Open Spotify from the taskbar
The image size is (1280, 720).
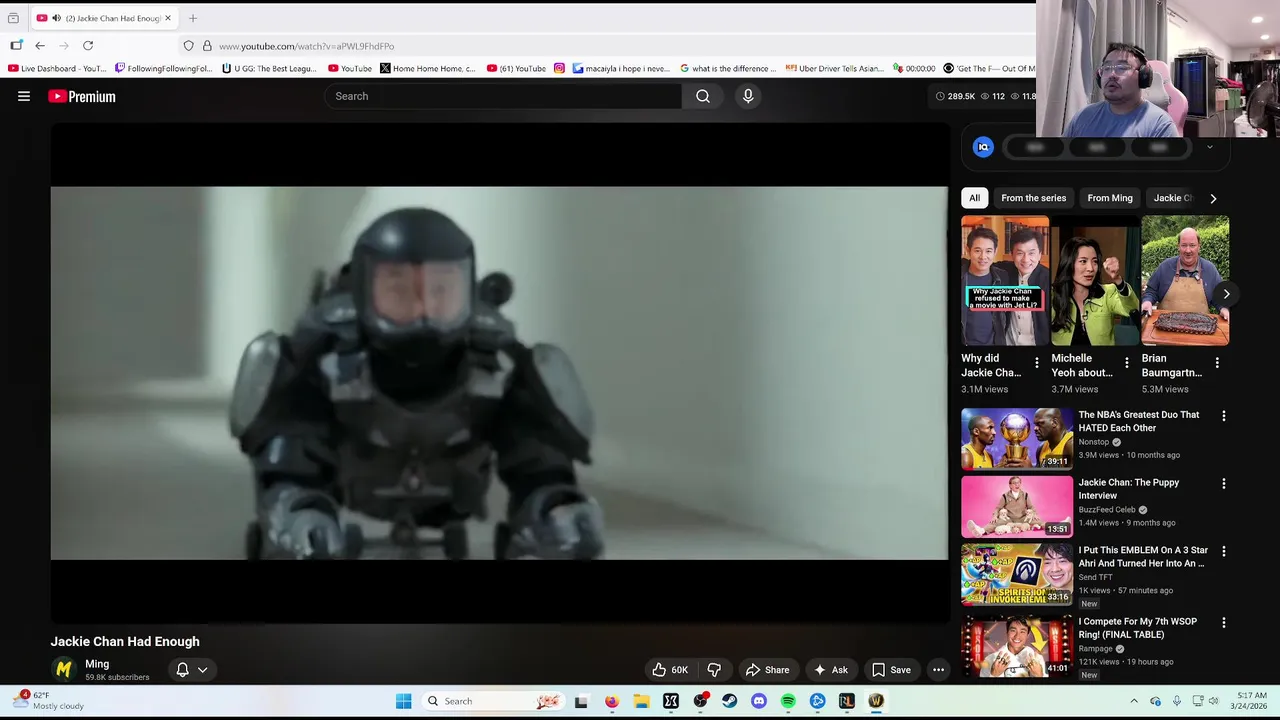(788, 701)
